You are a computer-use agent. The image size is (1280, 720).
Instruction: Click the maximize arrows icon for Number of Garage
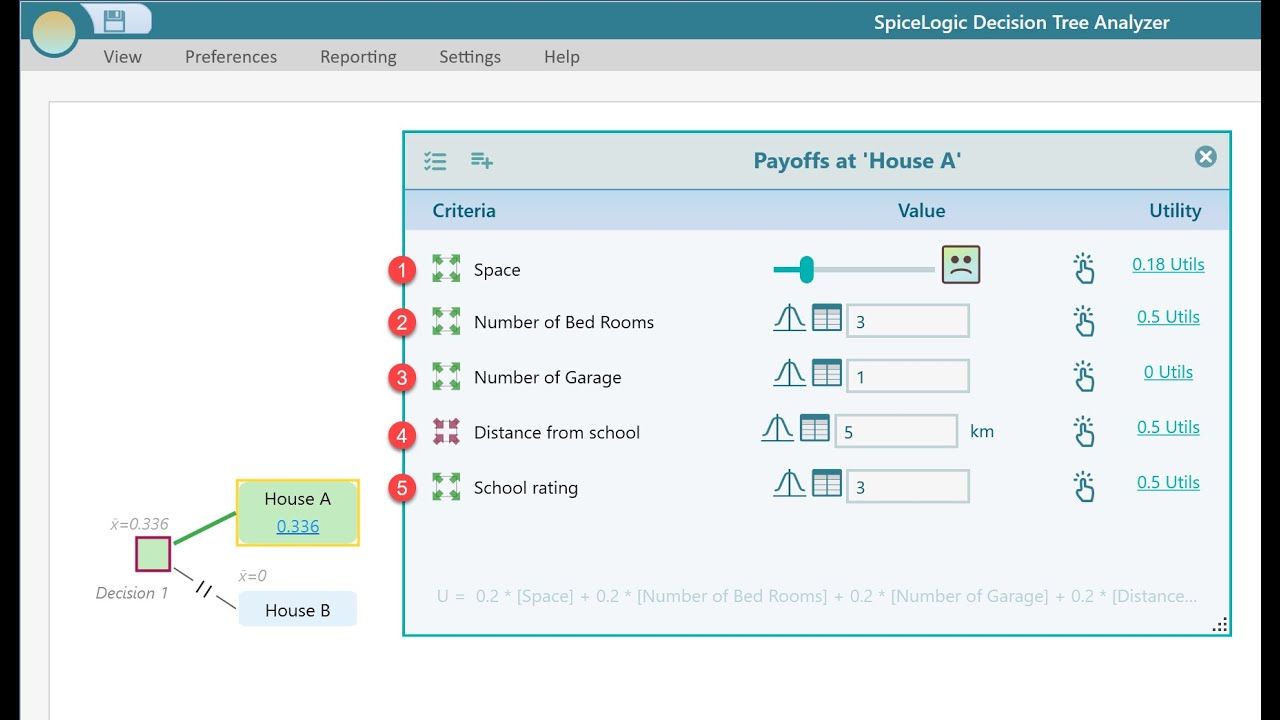click(x=446, y=376)
